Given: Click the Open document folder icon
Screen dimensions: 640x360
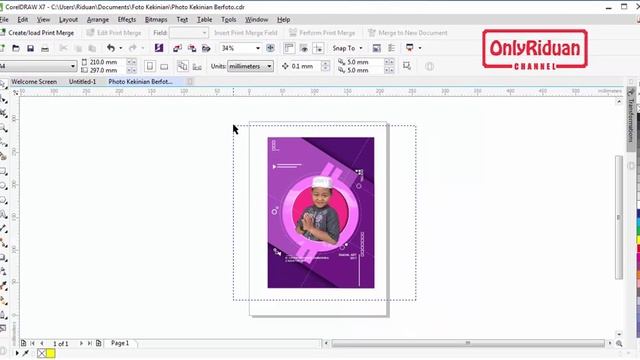Looking at the screenshot, I should pyautogui.click(x=16, y=48).
